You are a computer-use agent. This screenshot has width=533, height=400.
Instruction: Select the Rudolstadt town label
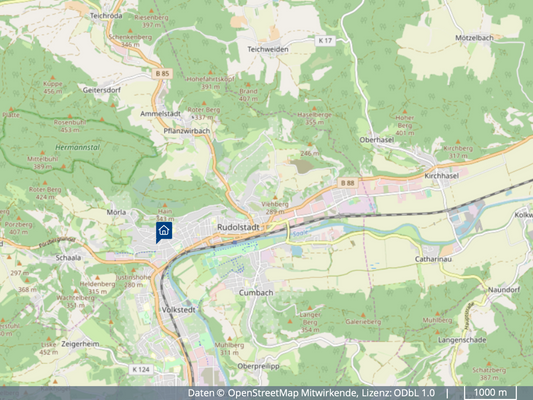click(x=238, y=227)
